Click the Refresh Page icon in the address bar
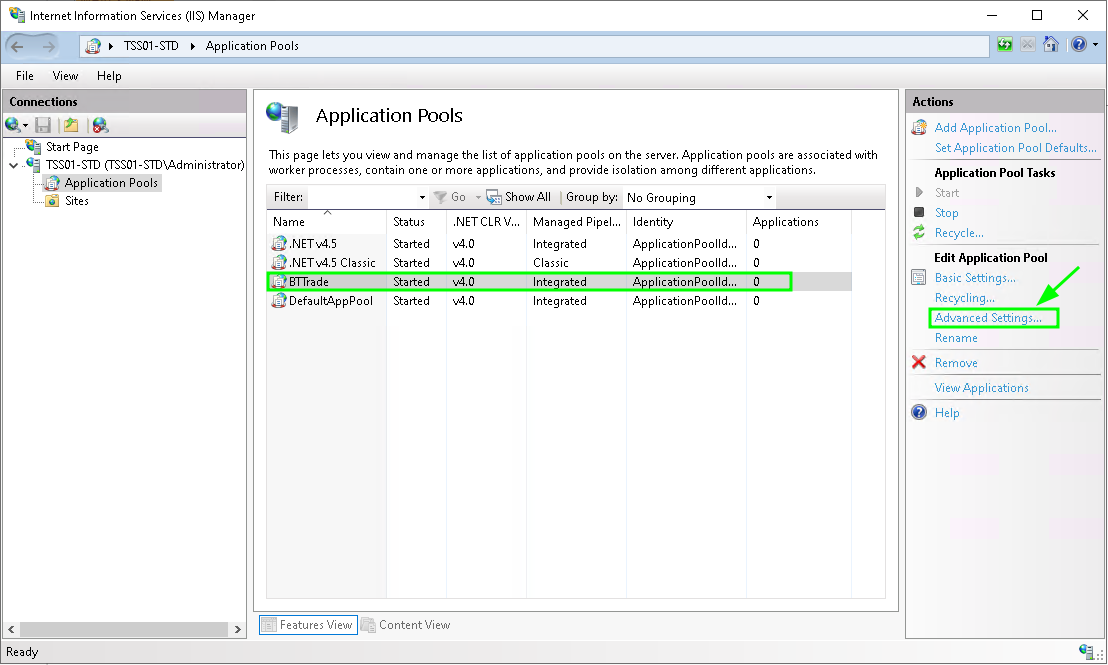1108x665 pixels. point(1004,45)
